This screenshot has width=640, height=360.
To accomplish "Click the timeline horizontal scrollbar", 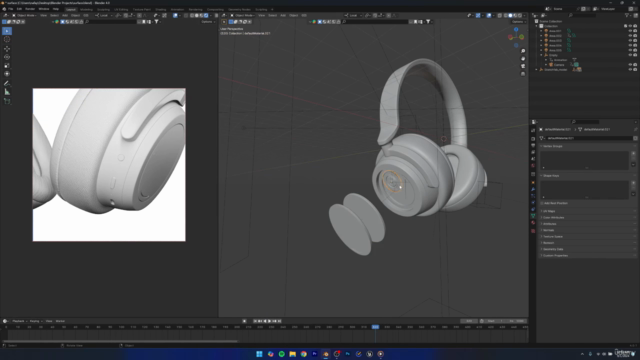I will [120, 341].
